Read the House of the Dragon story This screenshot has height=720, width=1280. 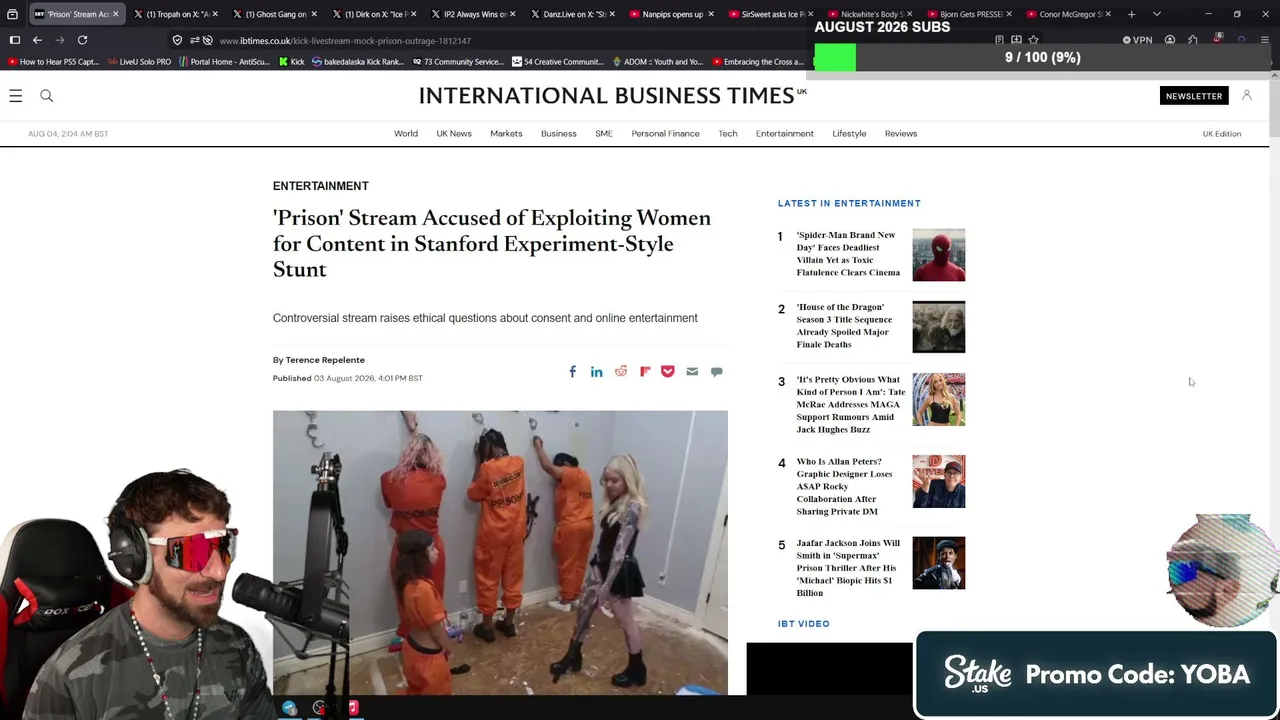coord(844,326)
